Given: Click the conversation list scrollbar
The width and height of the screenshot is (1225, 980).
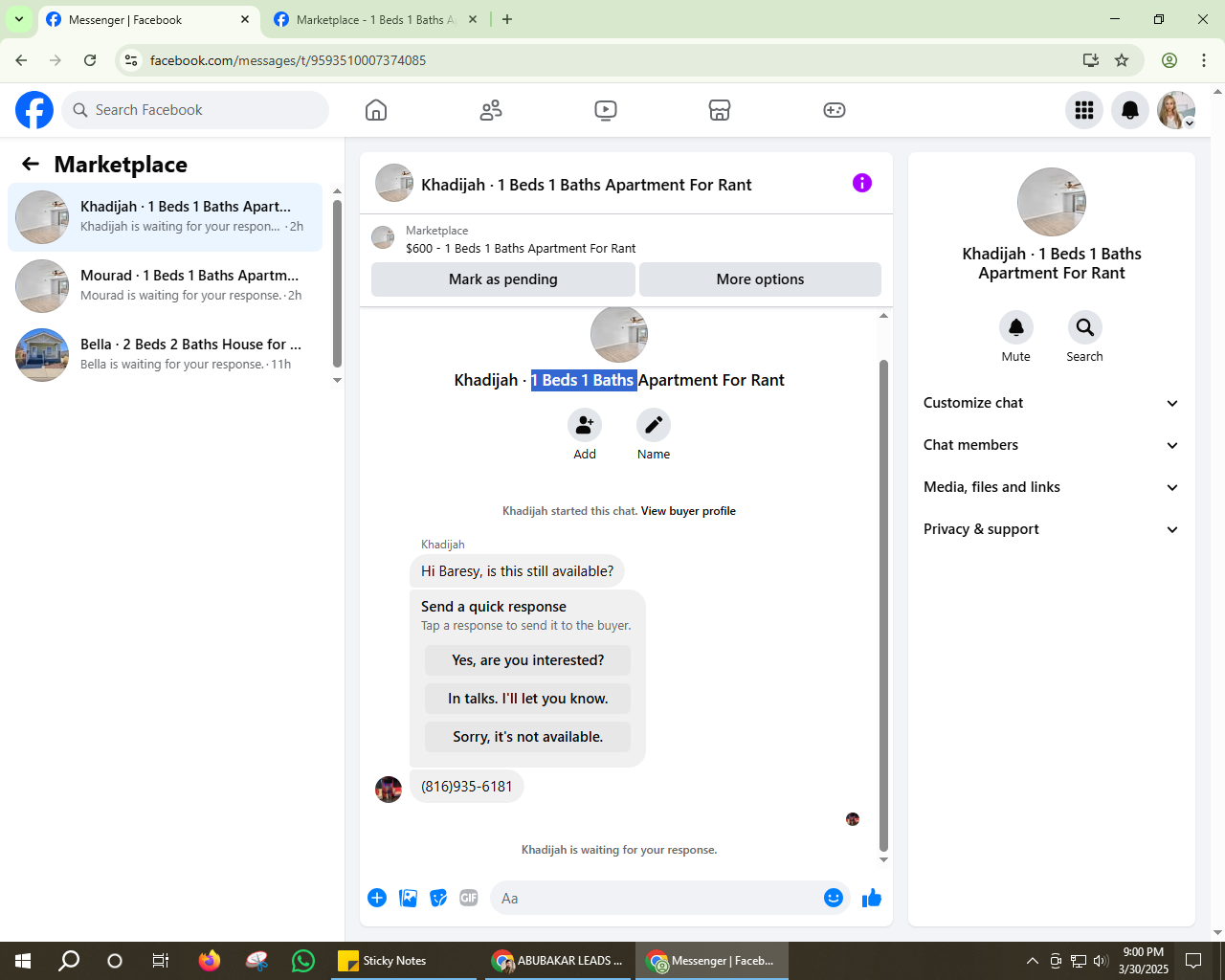Looking at the screenshot, I should click(x=337, y=283).
